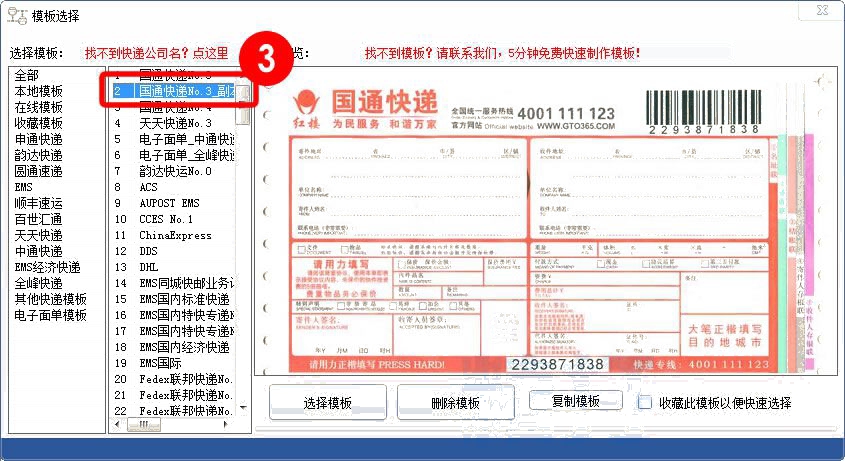
Task: Select the 本地模板 category
Action: [38, 91]
